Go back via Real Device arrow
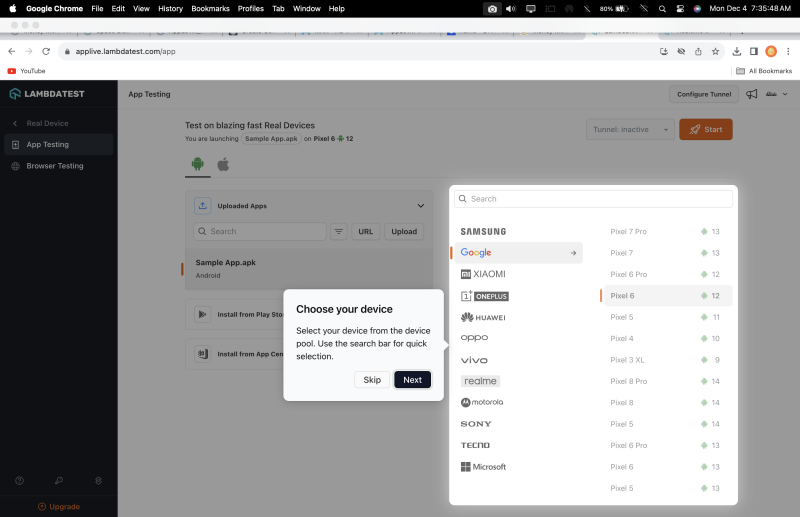Viewport: 800px width, 517px height. 15,124
